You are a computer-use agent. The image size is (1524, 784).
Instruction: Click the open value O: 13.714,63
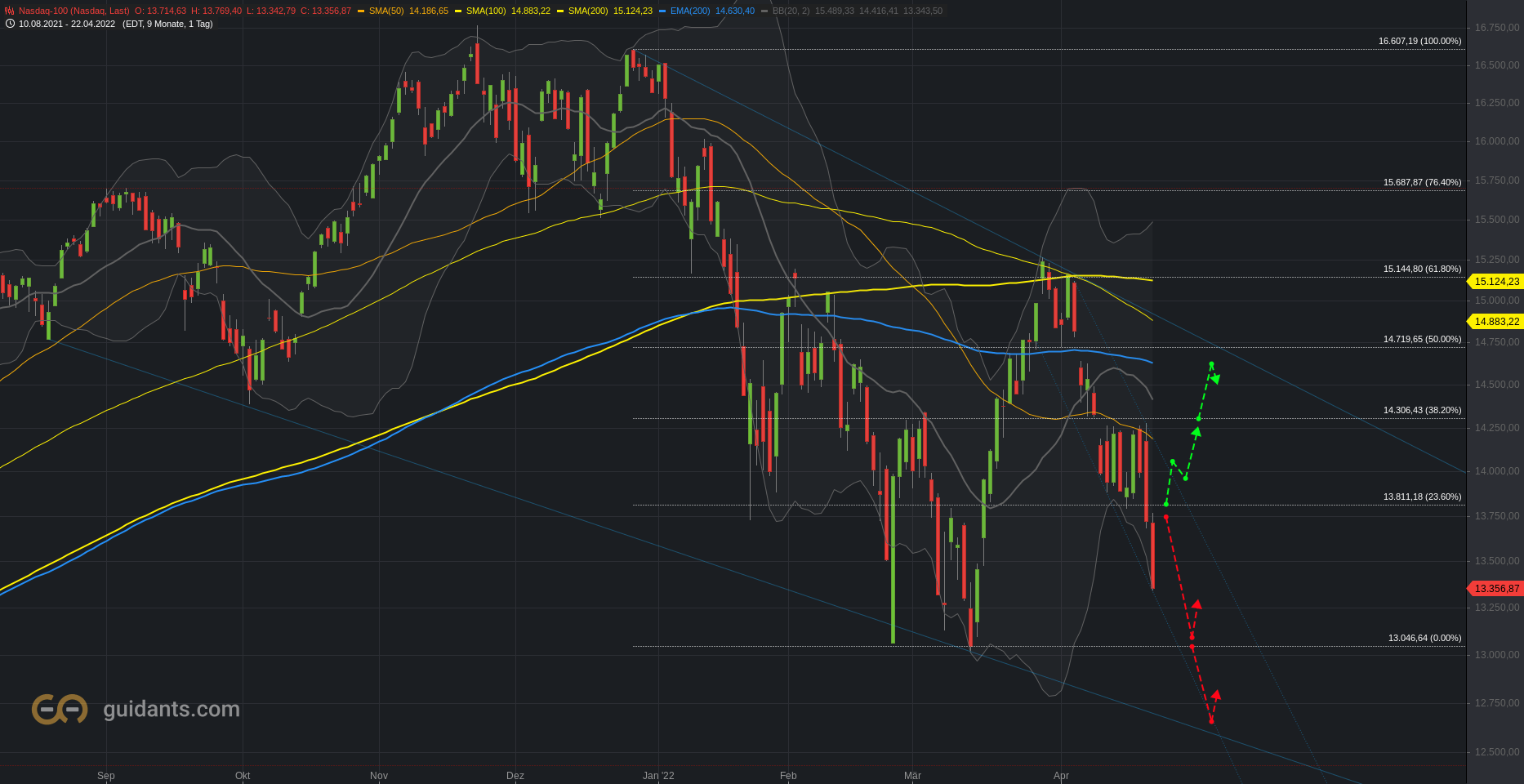tap(160, 11)
